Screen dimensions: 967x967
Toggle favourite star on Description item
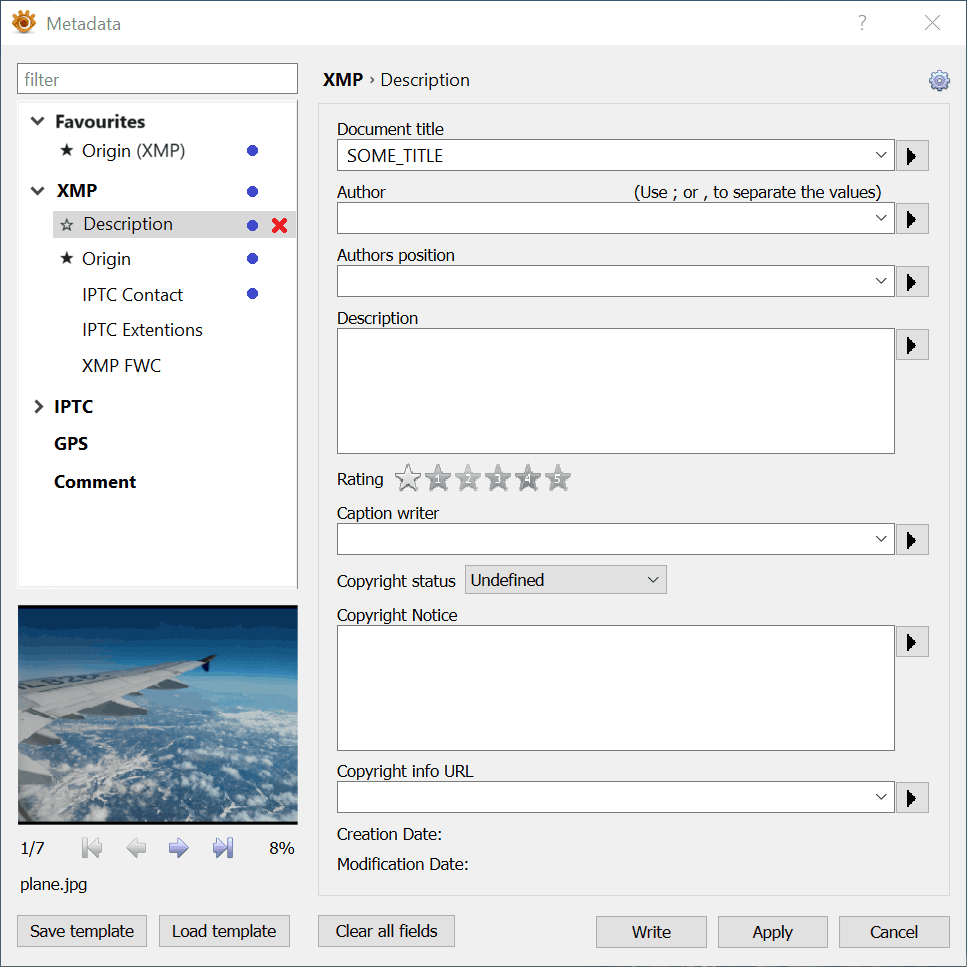pos(67,225)
